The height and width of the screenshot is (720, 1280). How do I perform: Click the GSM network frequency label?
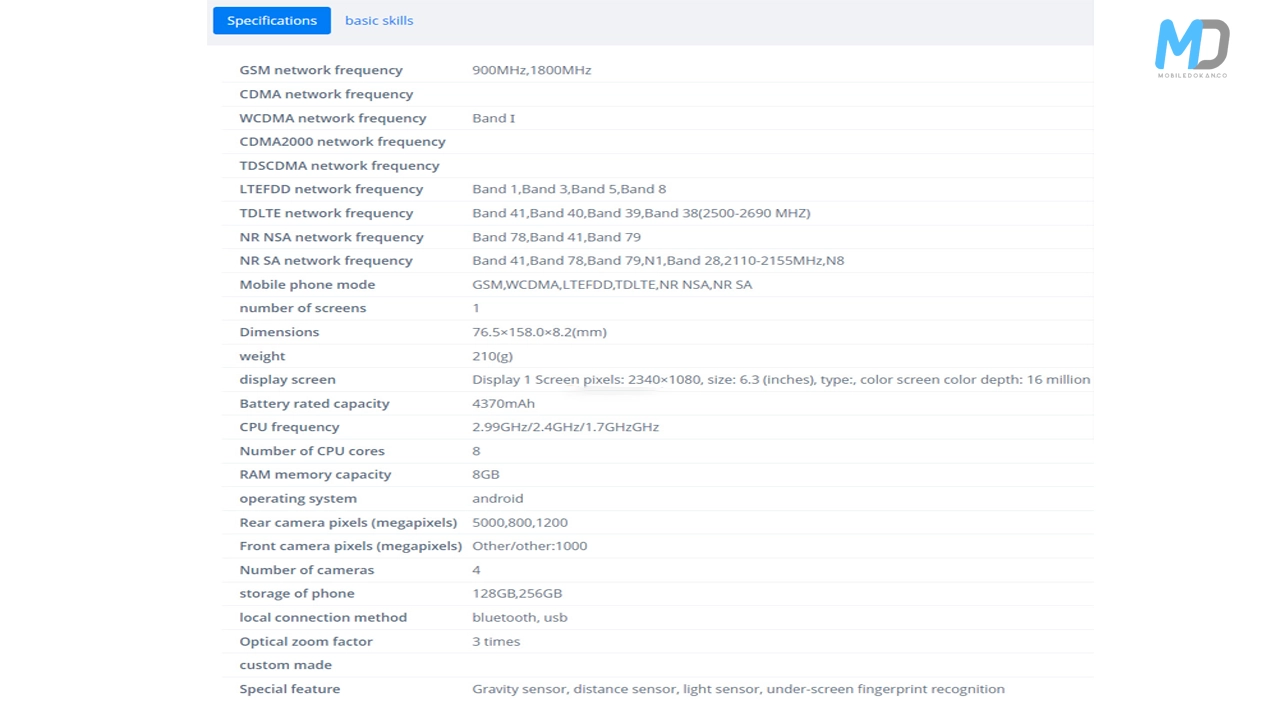pyautogui.click(x=321, y=70)
